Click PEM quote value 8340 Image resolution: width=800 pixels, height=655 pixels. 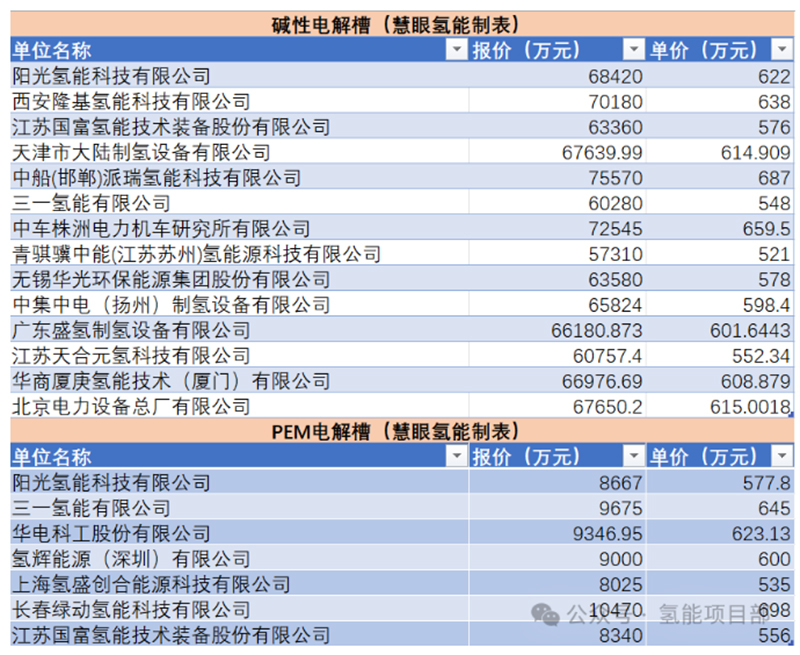[x=620, y=636]
